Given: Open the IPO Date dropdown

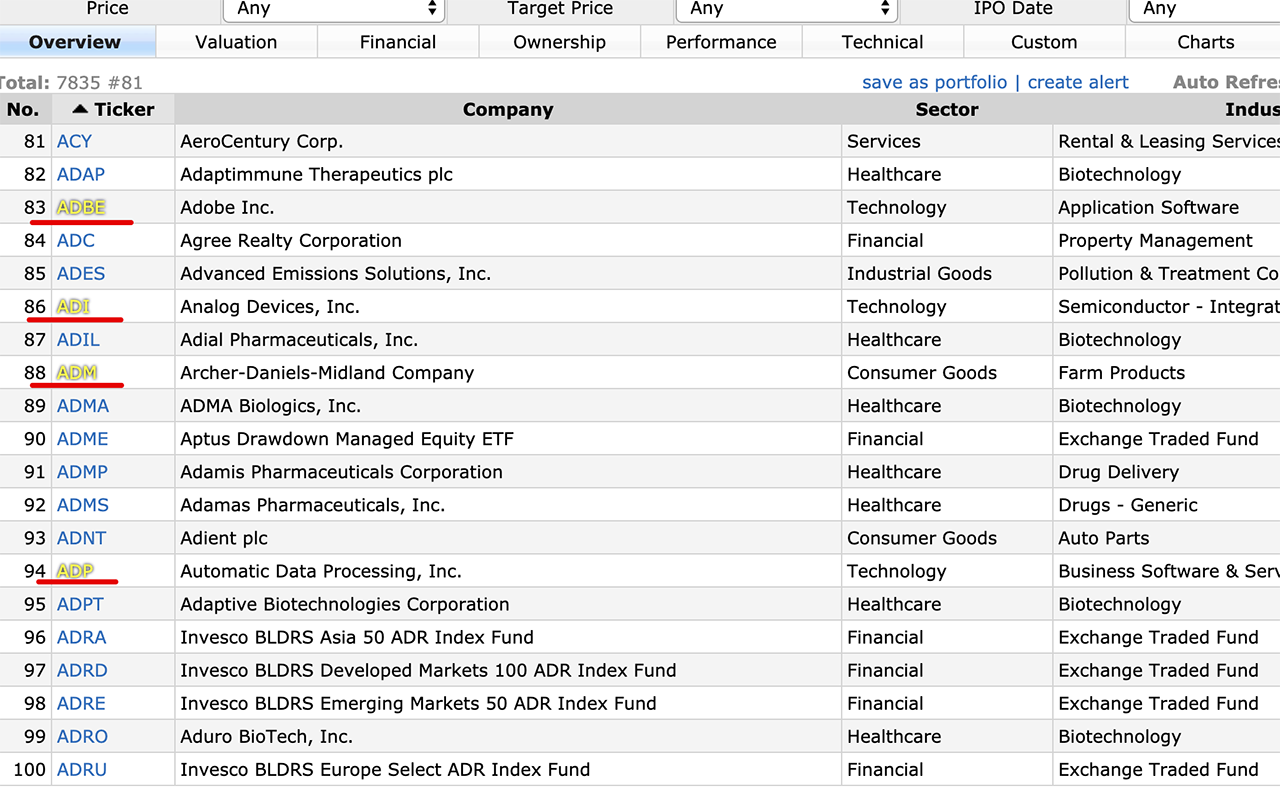Looking at the screenshot, I should [1204, 9].
